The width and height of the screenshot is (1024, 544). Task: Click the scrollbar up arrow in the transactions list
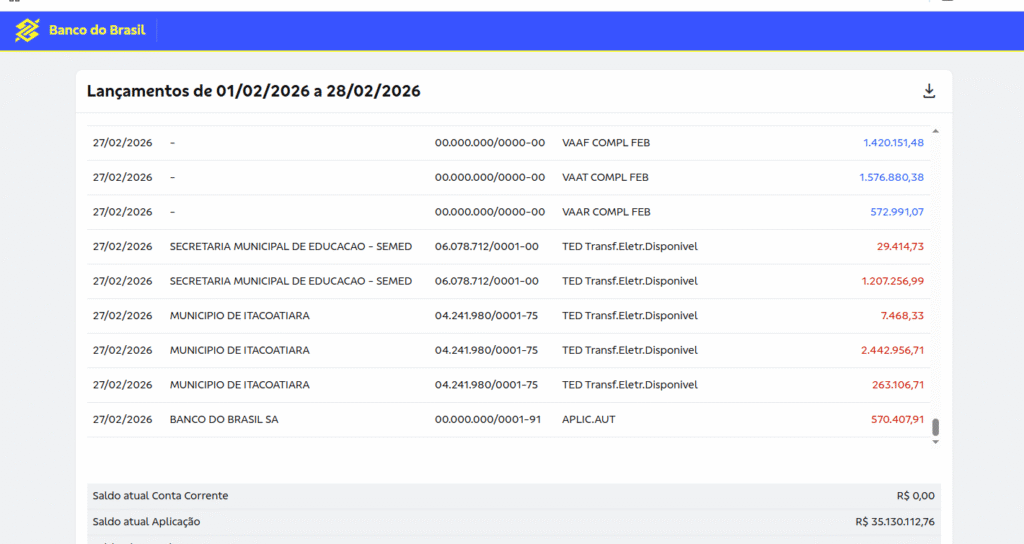935,131
